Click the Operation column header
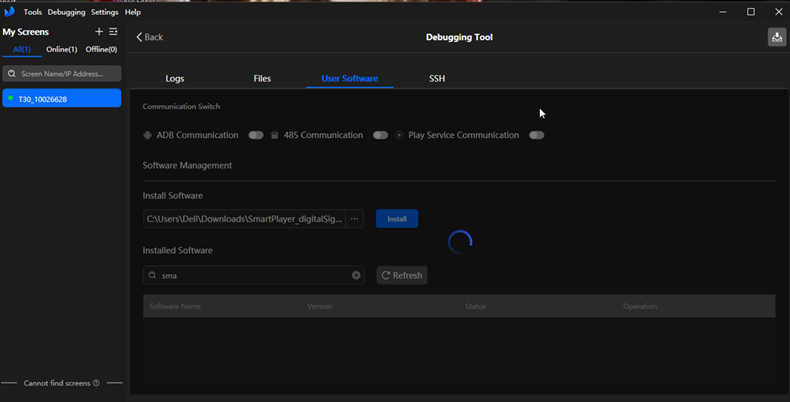 640,306
